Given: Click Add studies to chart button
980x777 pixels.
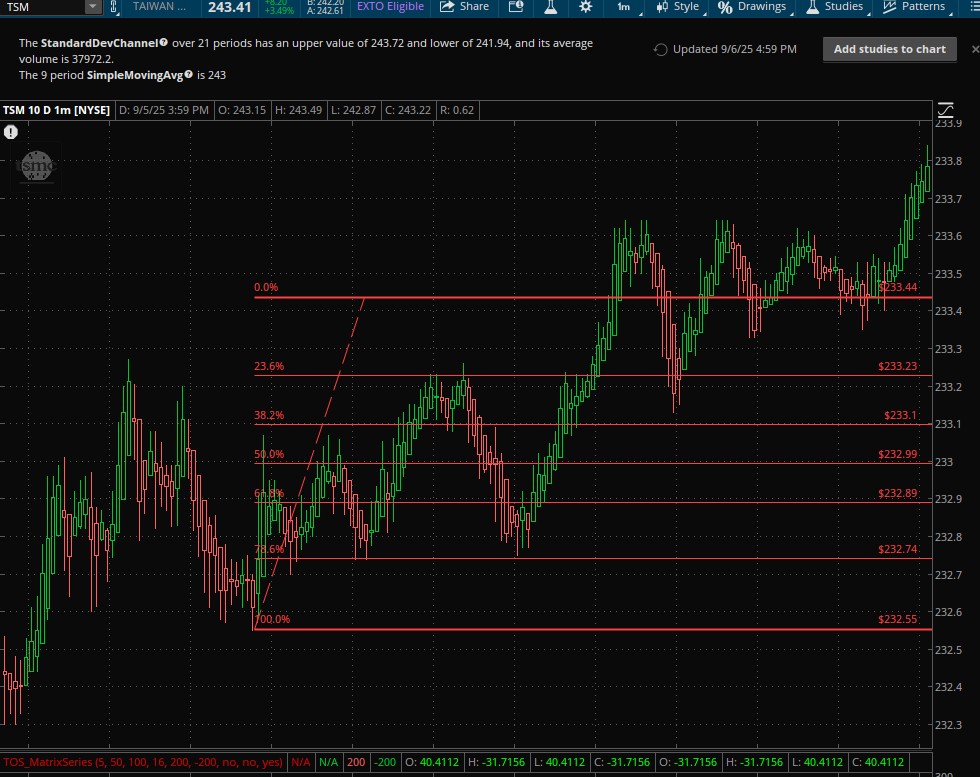Looking at the screenshot, I should point(890,49).
